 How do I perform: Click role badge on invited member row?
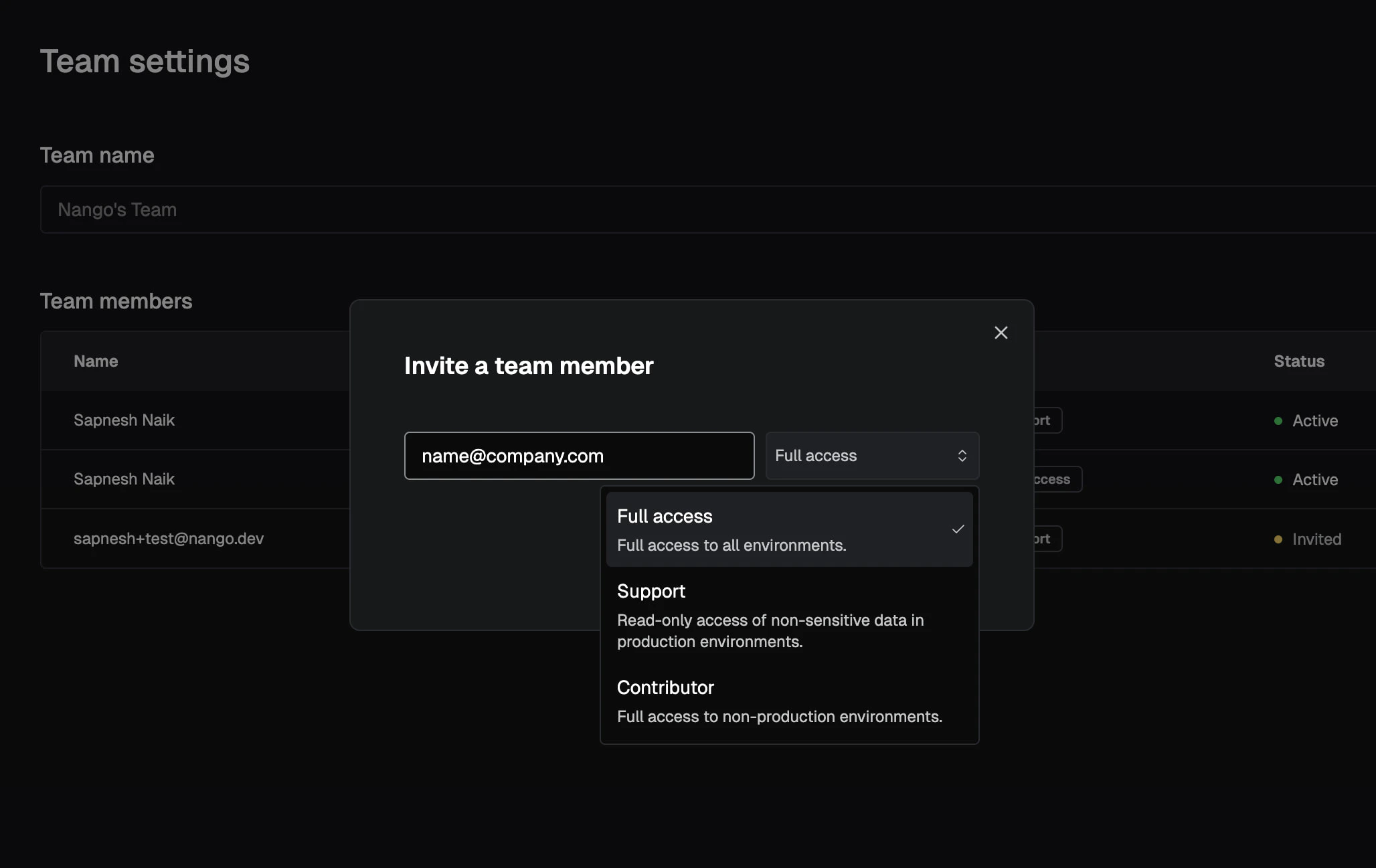[x=1047, y=539]
